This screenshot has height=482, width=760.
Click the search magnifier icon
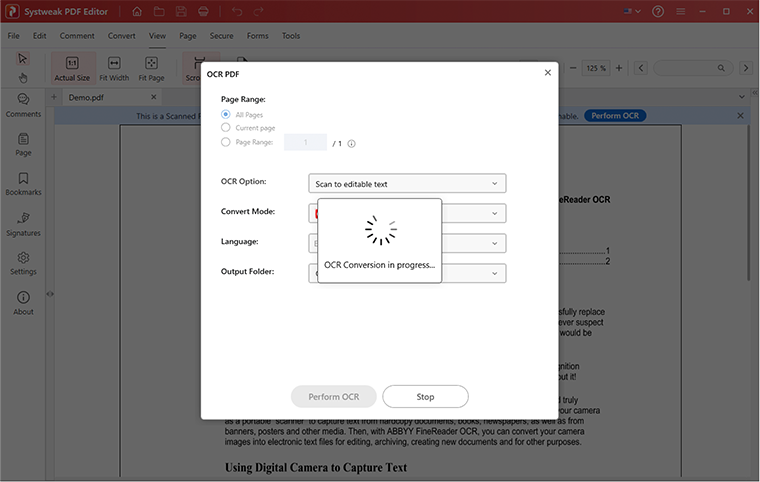click(721, 68)
